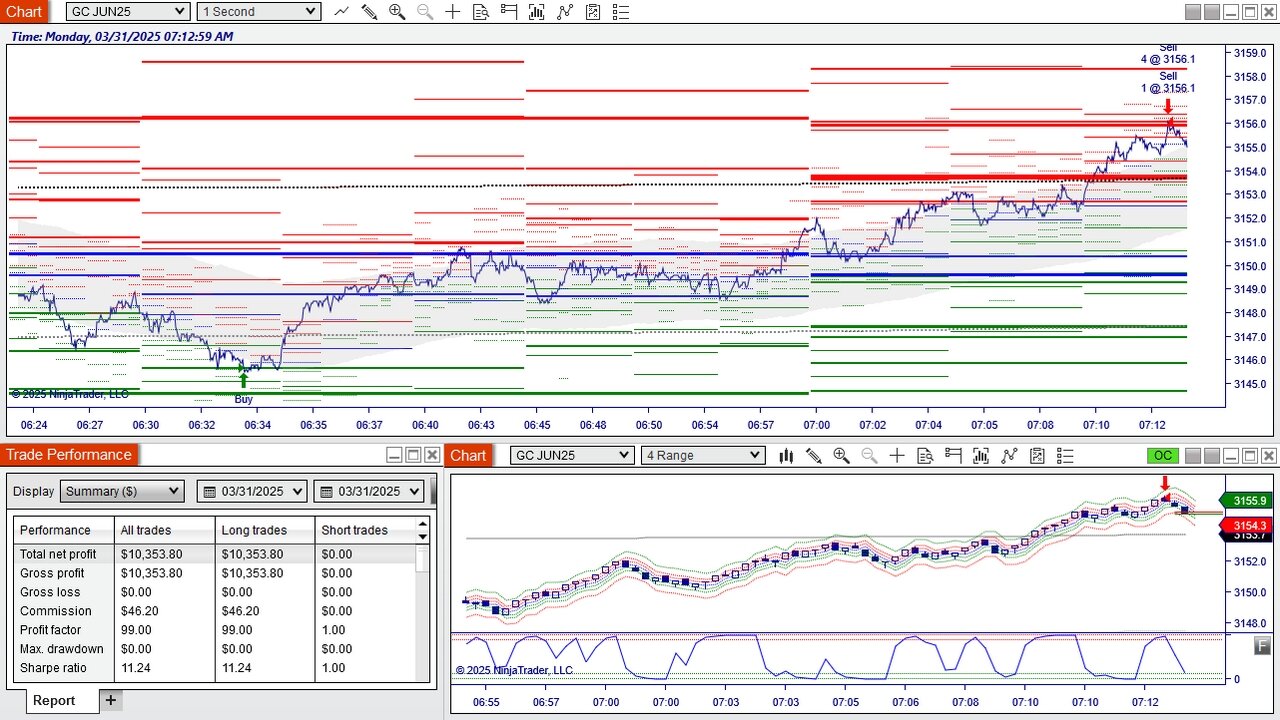Select crosshair cursor in top chart
Image resolution: width=1280 pixels, height=720 pixels.
pyautogui.click(x=453, y=12)
